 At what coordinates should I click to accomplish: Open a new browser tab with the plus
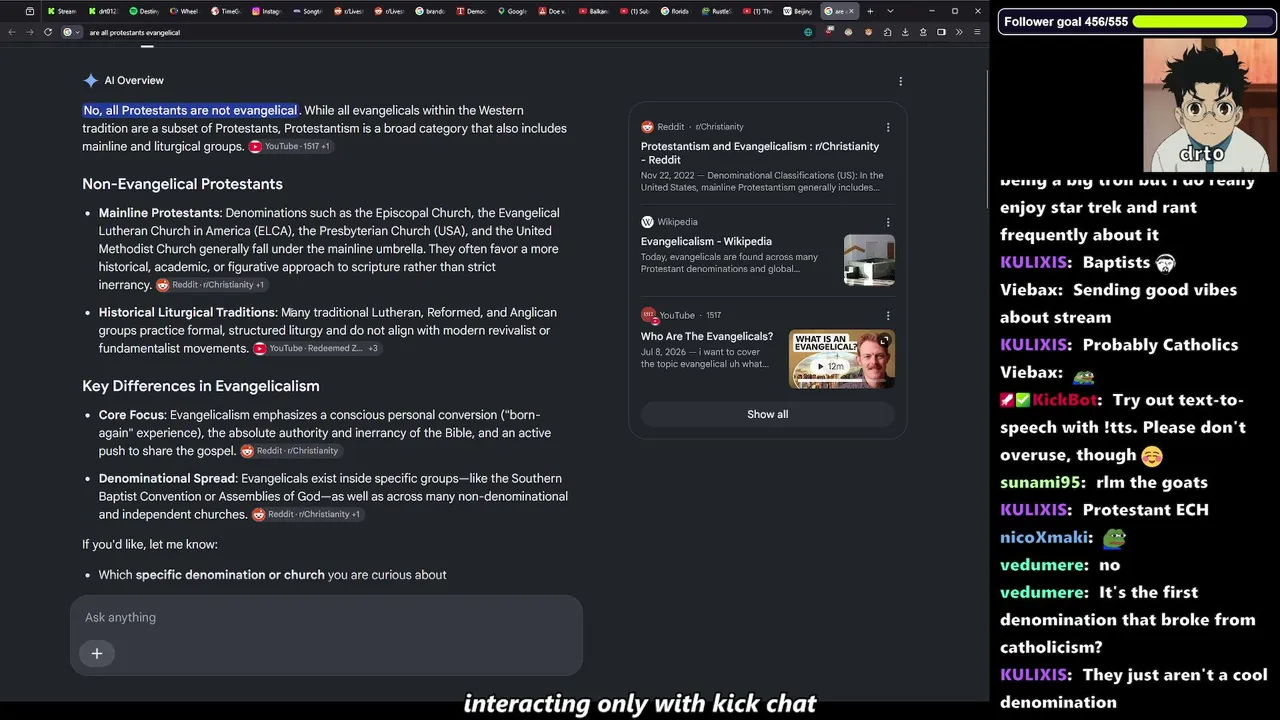[870, 11]
